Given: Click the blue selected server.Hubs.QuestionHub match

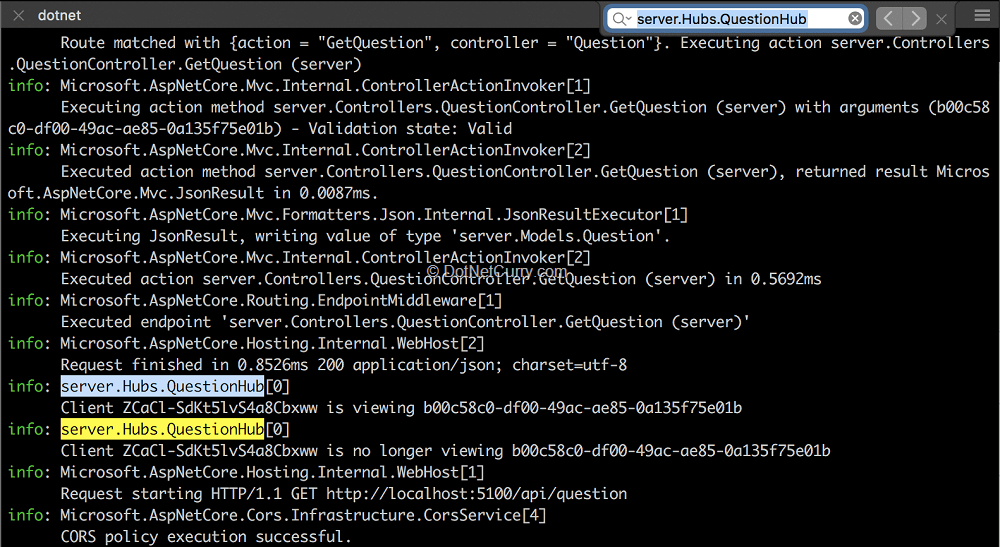Looking at the screenshot, I should coord(162,386).
